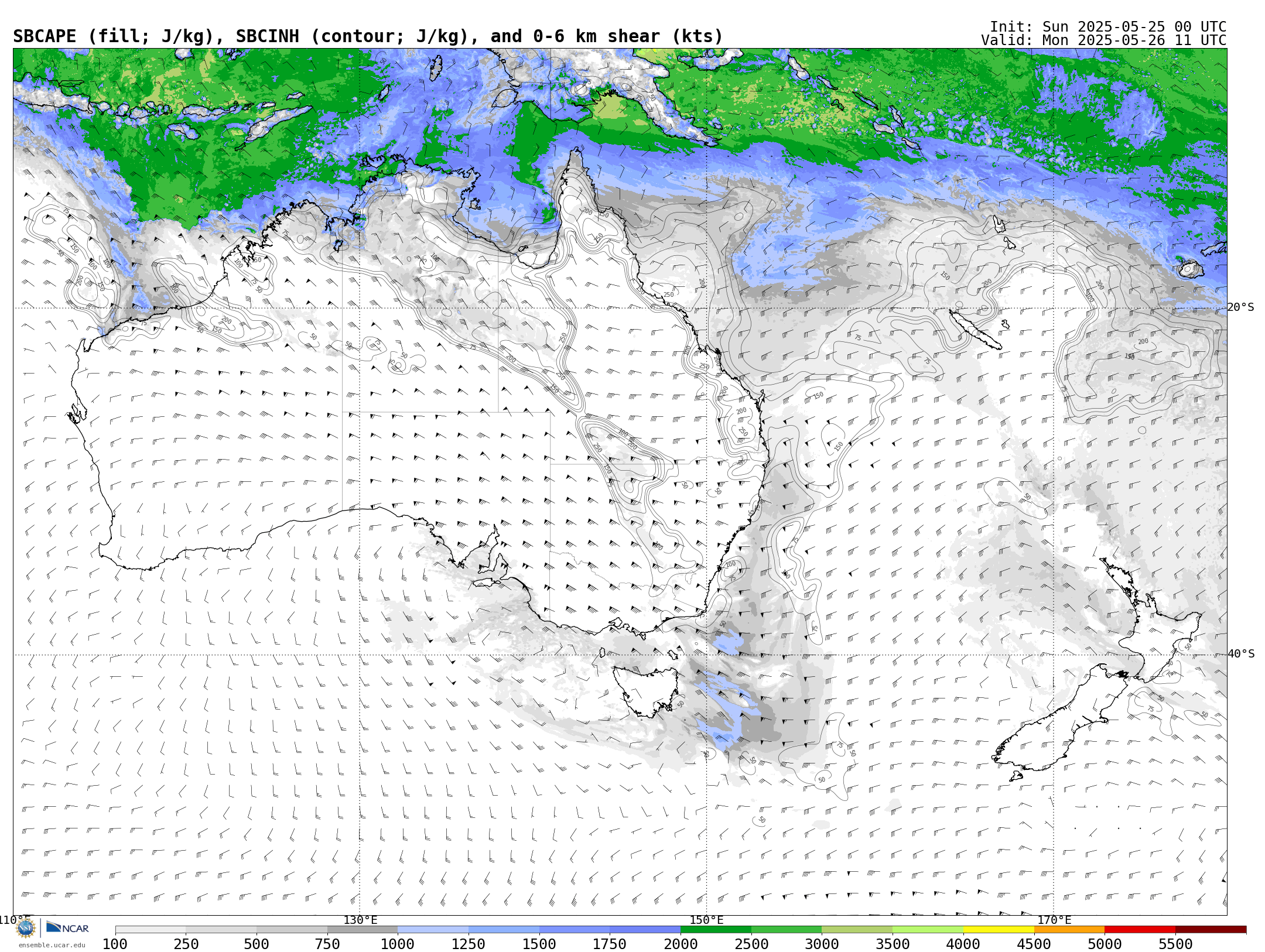Select the Valid: Mon 2025-05-26 11 UTC text
Viewport: 1265px width, 952px height.
click(x=1103, y=40)
